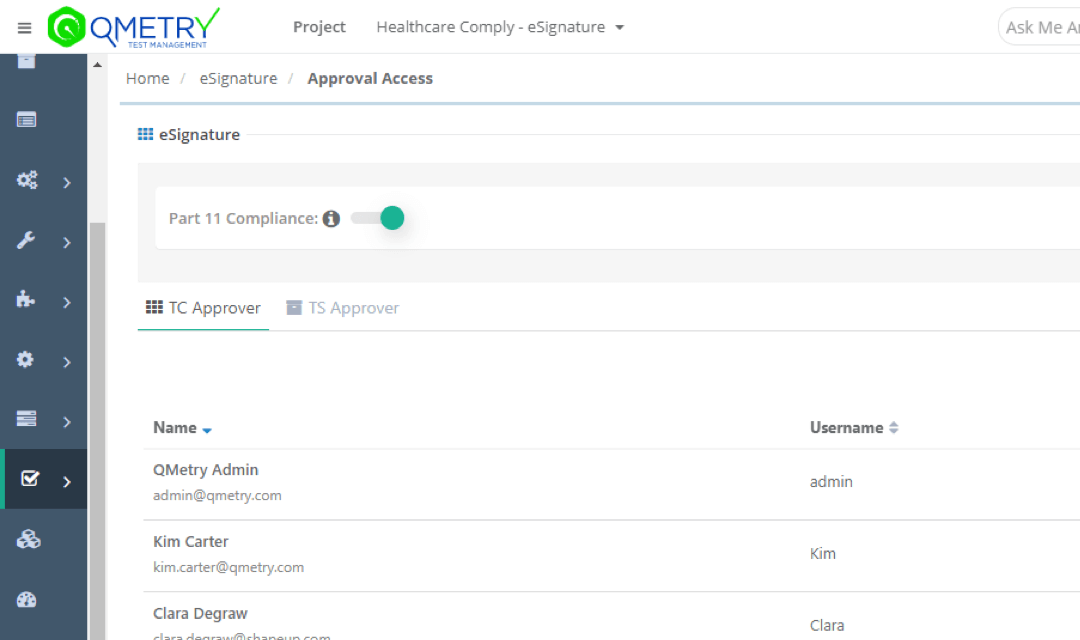Open the Healthcare Comply project dropdown
The height and width of the screenshot is (640, 1080).
tap(500, 28)
